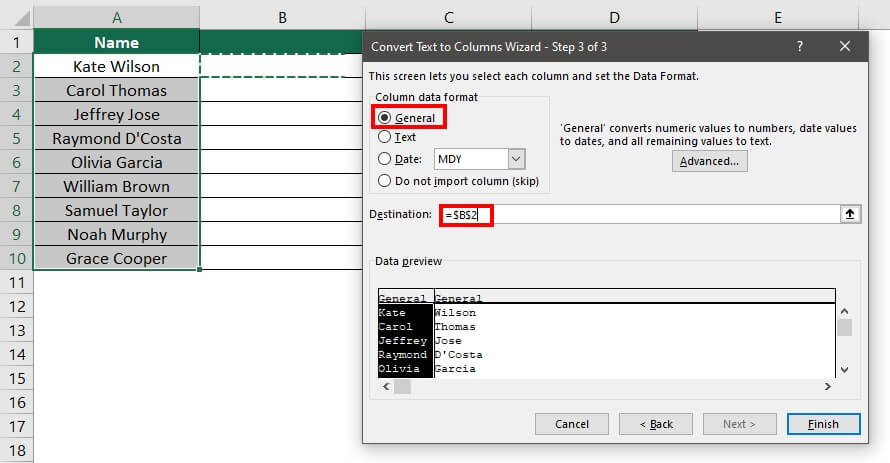Click the Advanced... button
The width and height of the screenshot is (890, 463).
click(x=710, y=161)
